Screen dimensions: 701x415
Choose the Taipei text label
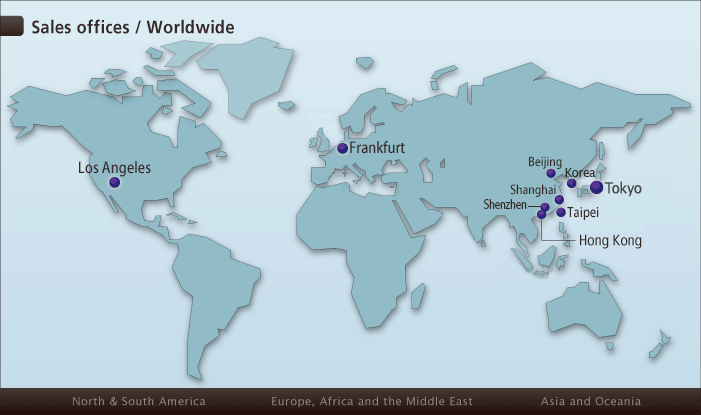(x=583, y=213)
